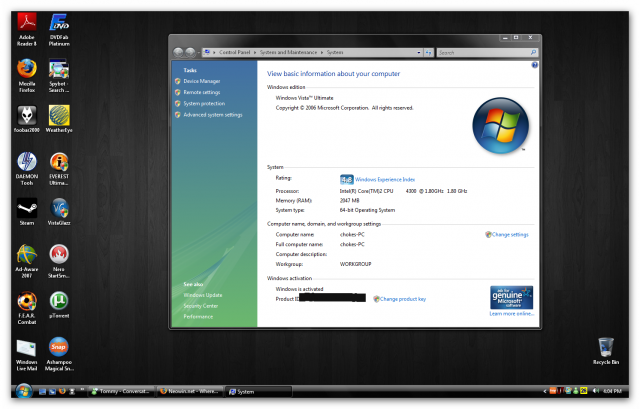Click the Intel Core 2 CPU processor value
Screen dimensions: 640x409
point(403,191)
